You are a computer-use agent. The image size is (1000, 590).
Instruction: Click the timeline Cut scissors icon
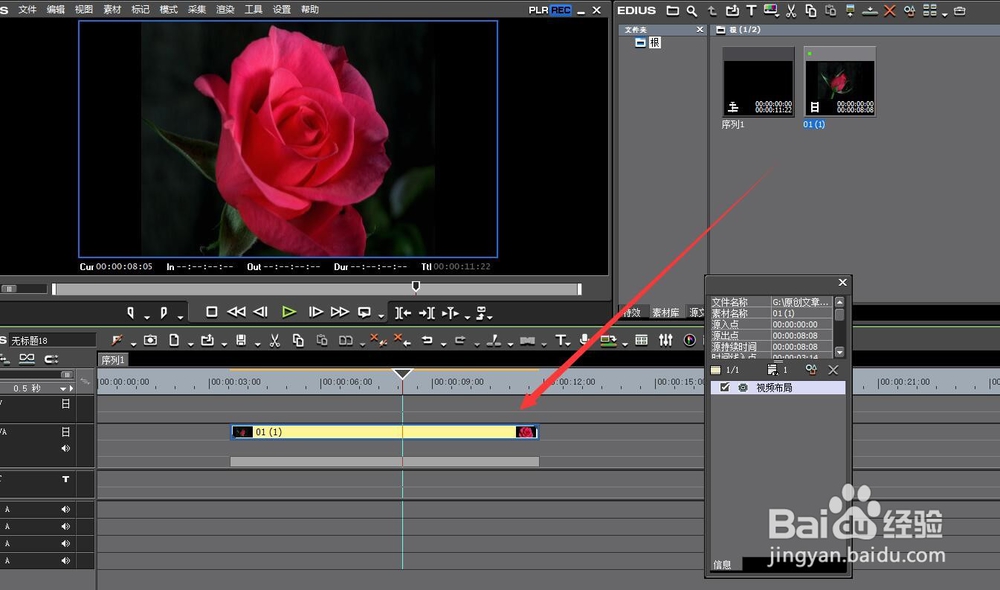point(274,340)
